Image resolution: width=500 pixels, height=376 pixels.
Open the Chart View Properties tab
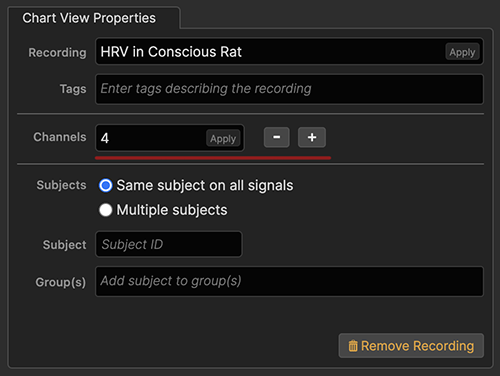(x=89, y=18)
